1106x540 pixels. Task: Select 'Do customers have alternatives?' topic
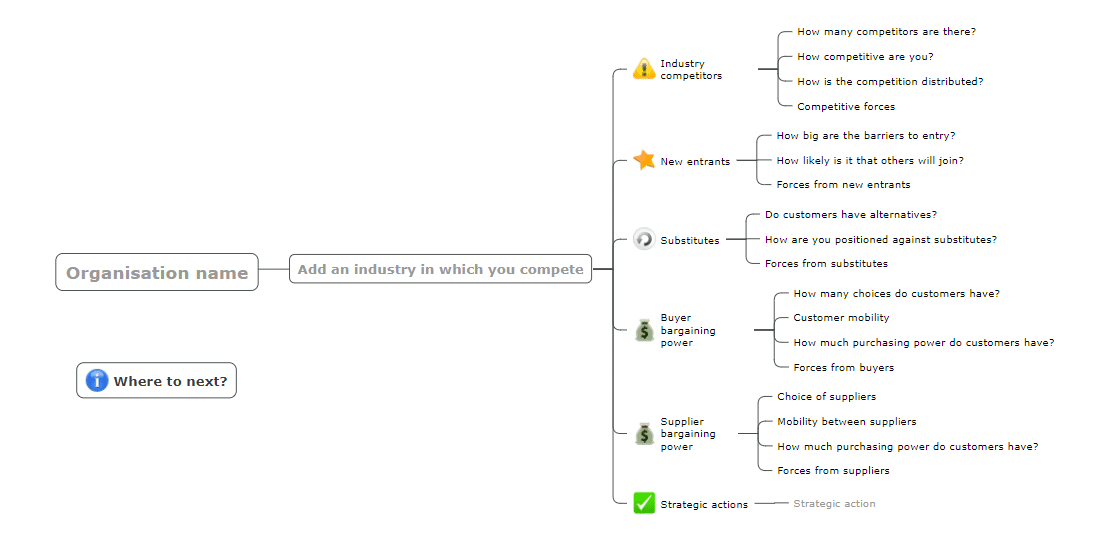click(x=851, y=214)
